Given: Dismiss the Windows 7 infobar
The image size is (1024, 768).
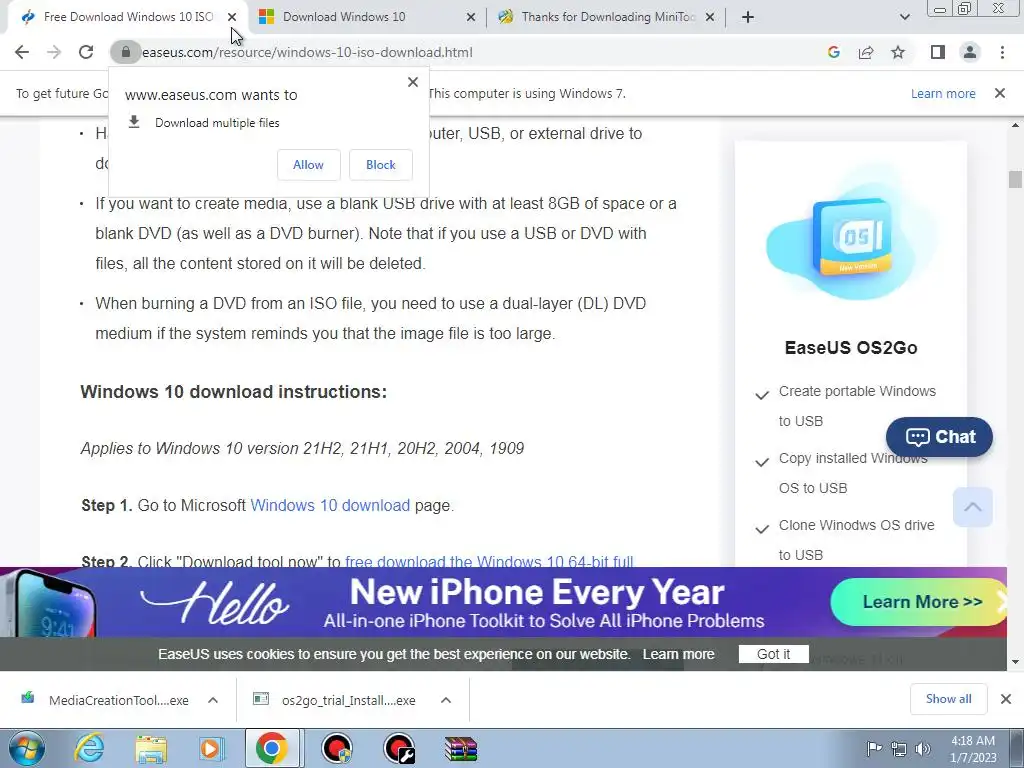Looking at the screenshot, I should (1000, 93).
